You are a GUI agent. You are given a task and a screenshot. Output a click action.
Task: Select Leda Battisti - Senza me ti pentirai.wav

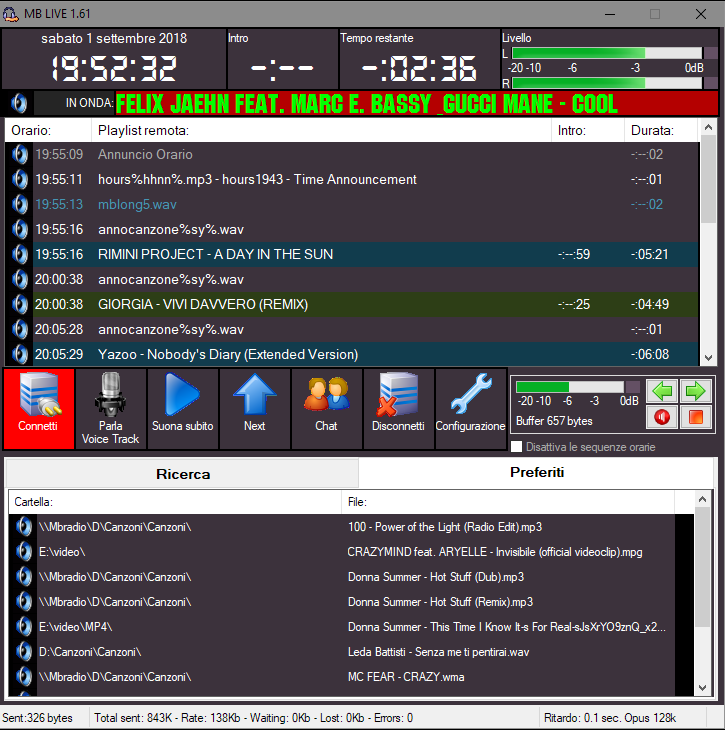tap(438, 652)
